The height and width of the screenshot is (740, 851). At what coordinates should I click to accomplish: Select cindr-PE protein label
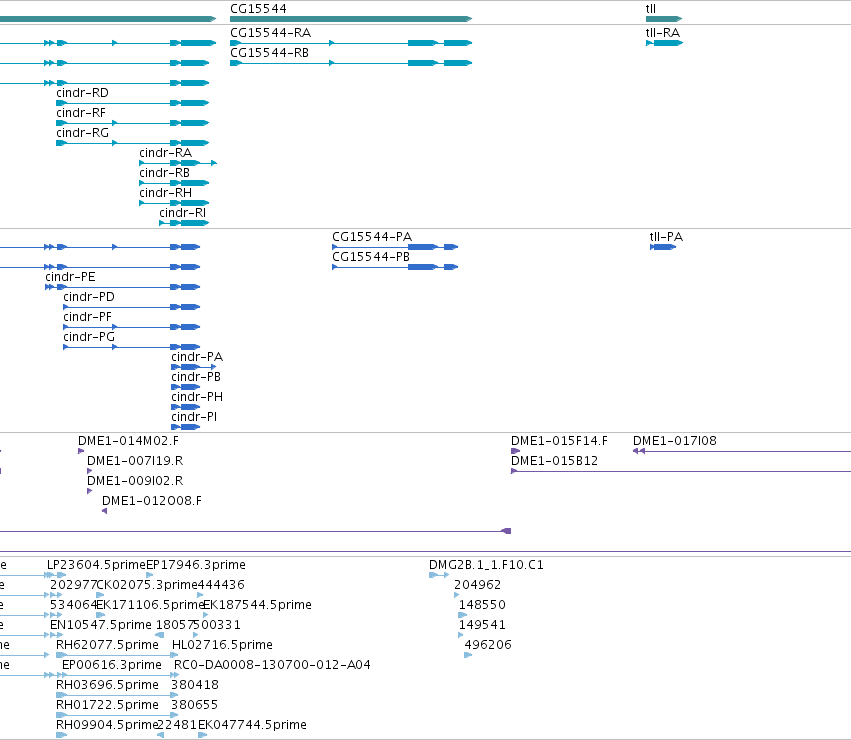[x=71, y=277]
